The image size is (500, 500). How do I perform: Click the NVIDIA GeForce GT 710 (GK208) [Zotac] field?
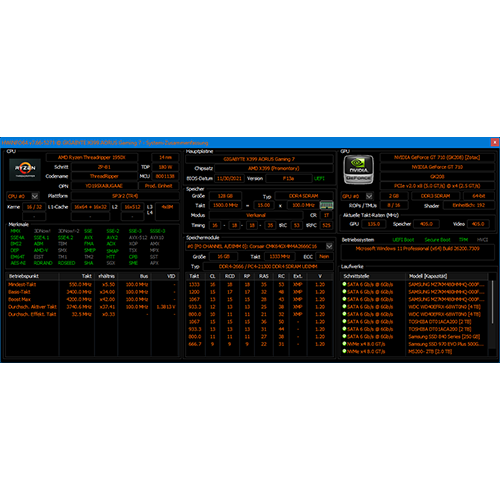coord(437,157)
